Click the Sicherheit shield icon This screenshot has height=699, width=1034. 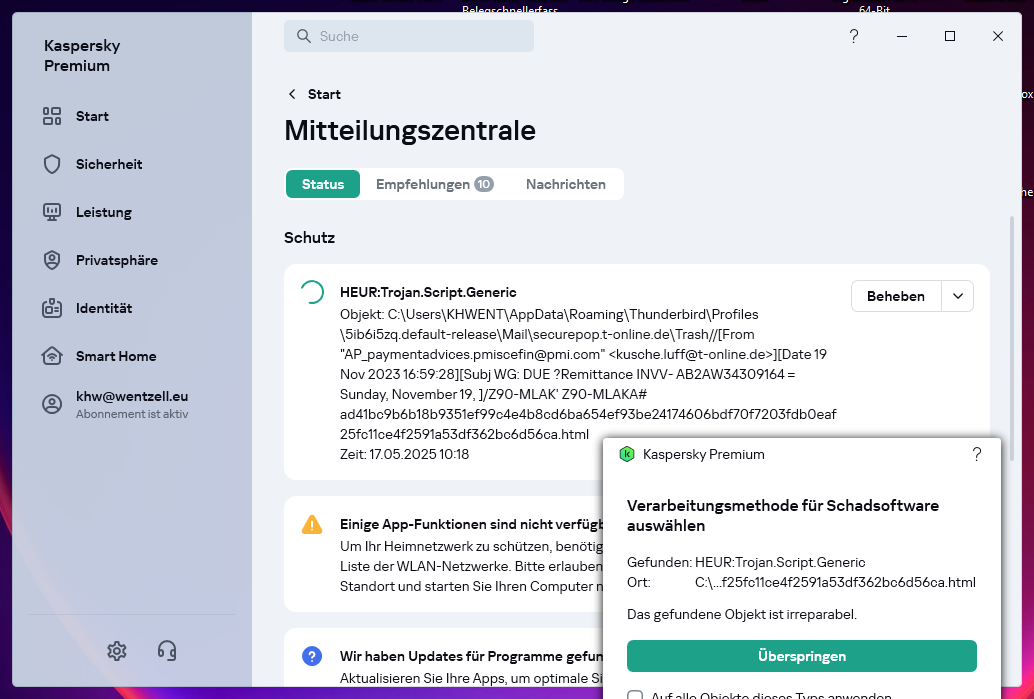(x=52, y=164)
